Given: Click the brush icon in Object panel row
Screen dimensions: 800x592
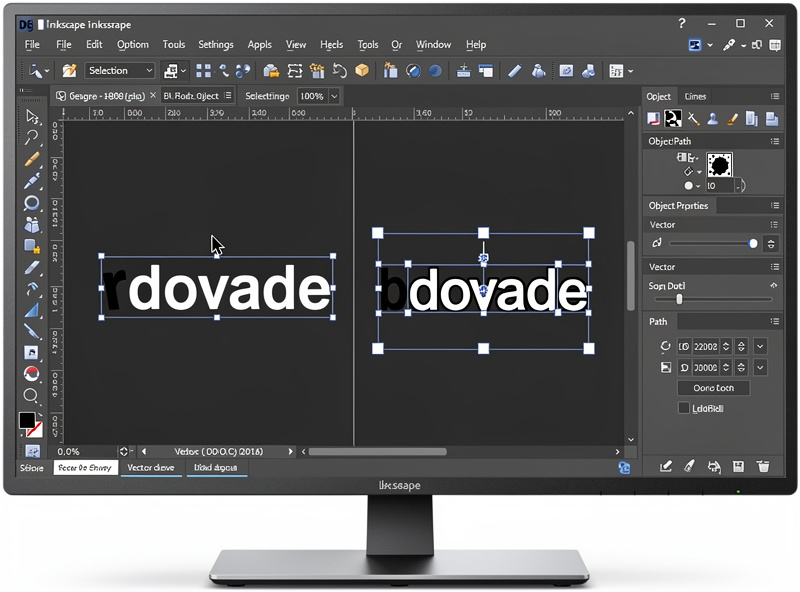Looking at the screenshot, I should coord(733,119).
